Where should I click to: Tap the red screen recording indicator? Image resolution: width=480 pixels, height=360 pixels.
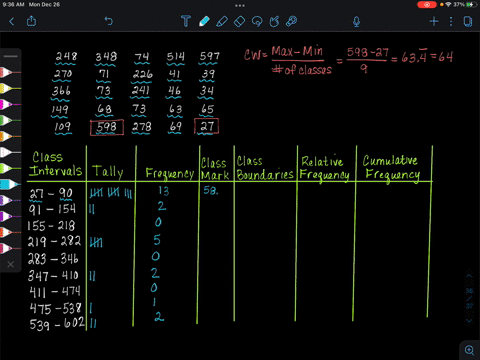click(427, 5)
